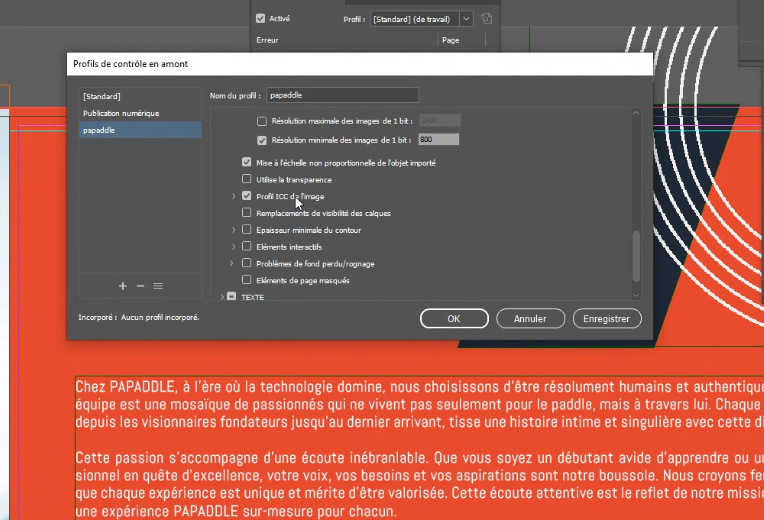Toggle the Activé checkbox in Preflight panel
764x520 pixels.
(x=261, y=18)
